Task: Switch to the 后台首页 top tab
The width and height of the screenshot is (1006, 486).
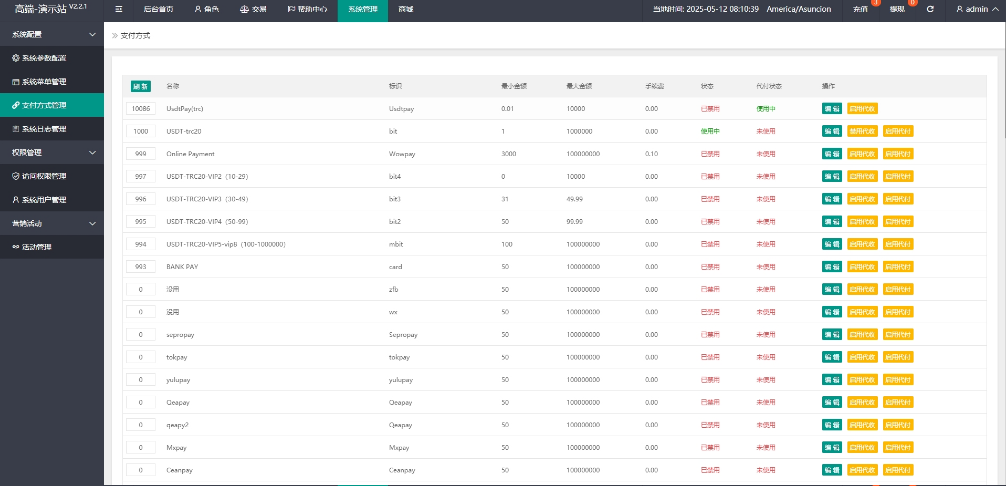Action: (158, 9)
